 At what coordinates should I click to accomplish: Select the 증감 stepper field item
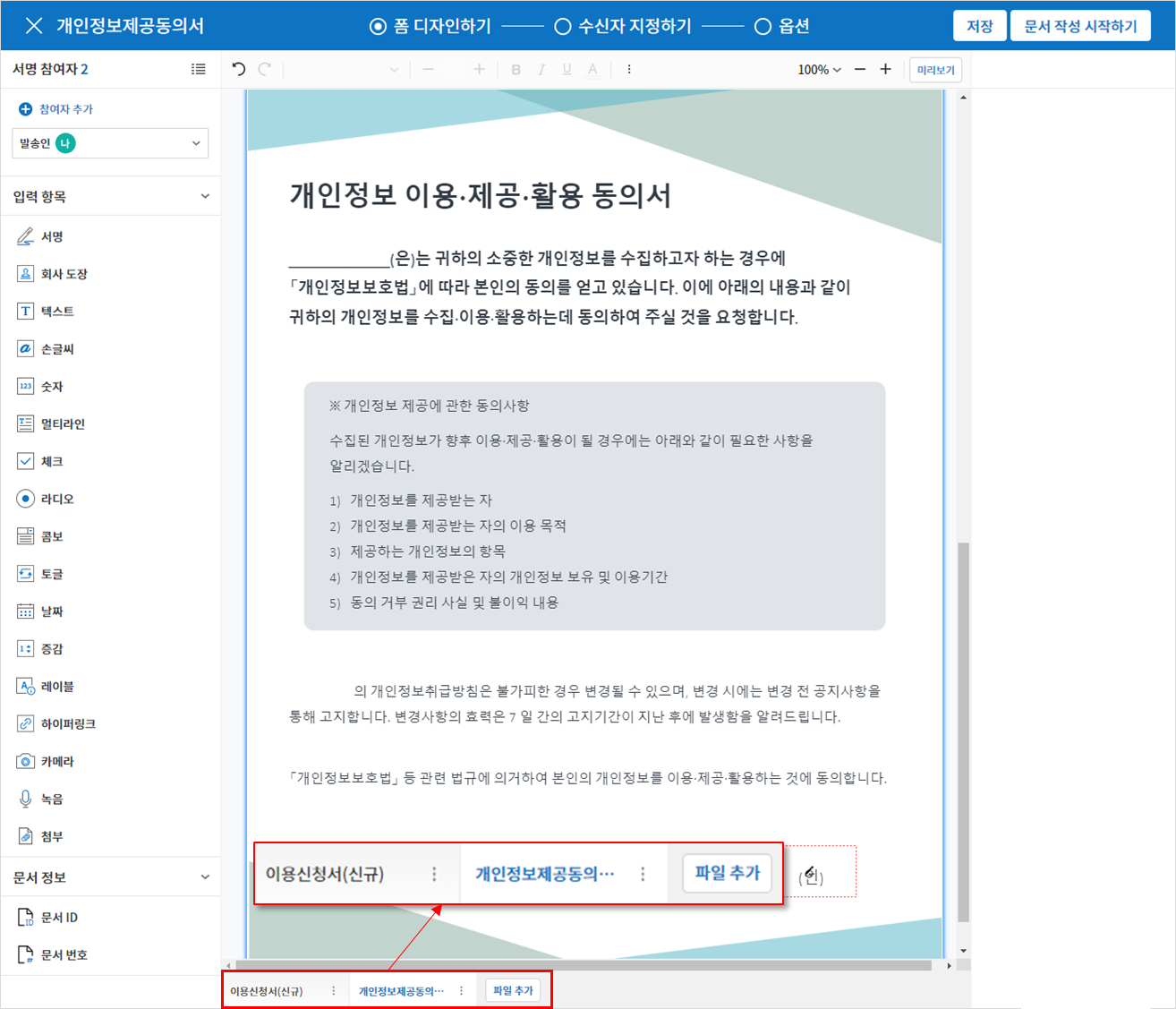(40, 649)
